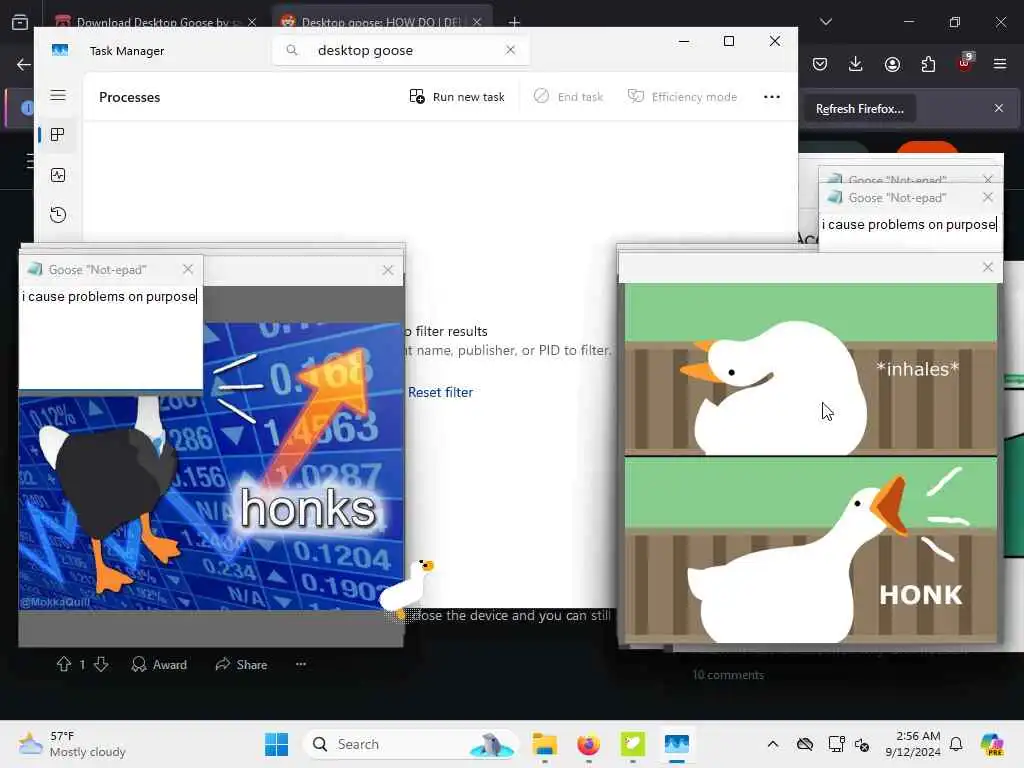Open display tray icon beside OneDrive

(x=836, y=744)
